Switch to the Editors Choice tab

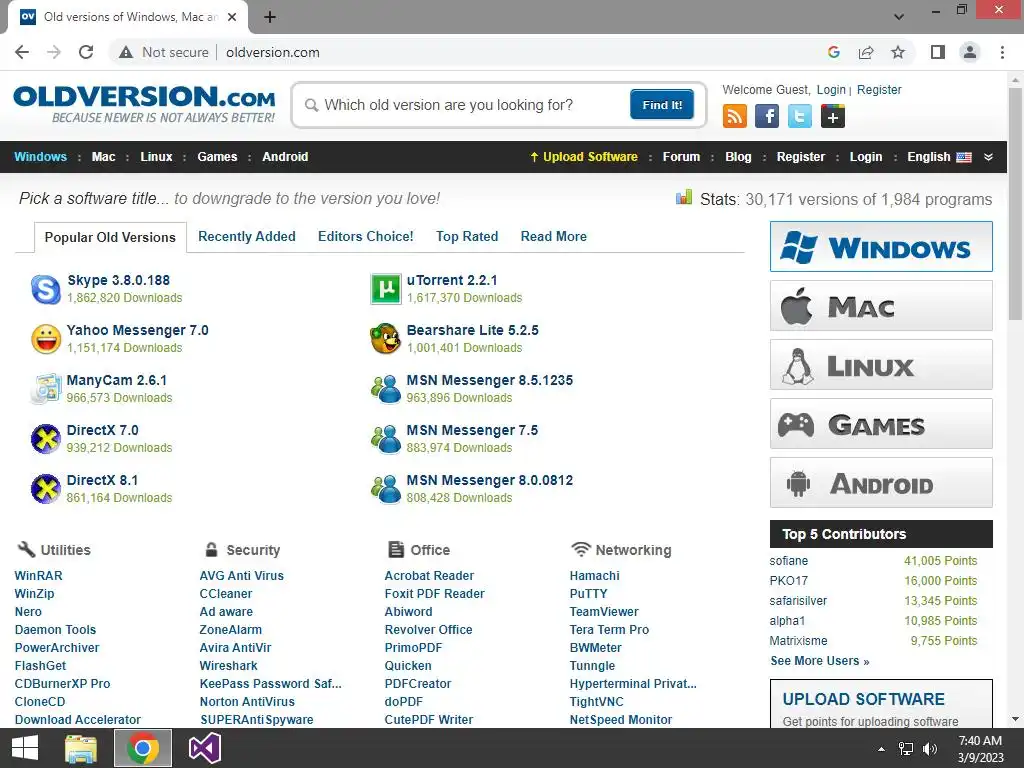tap(366, 236)
